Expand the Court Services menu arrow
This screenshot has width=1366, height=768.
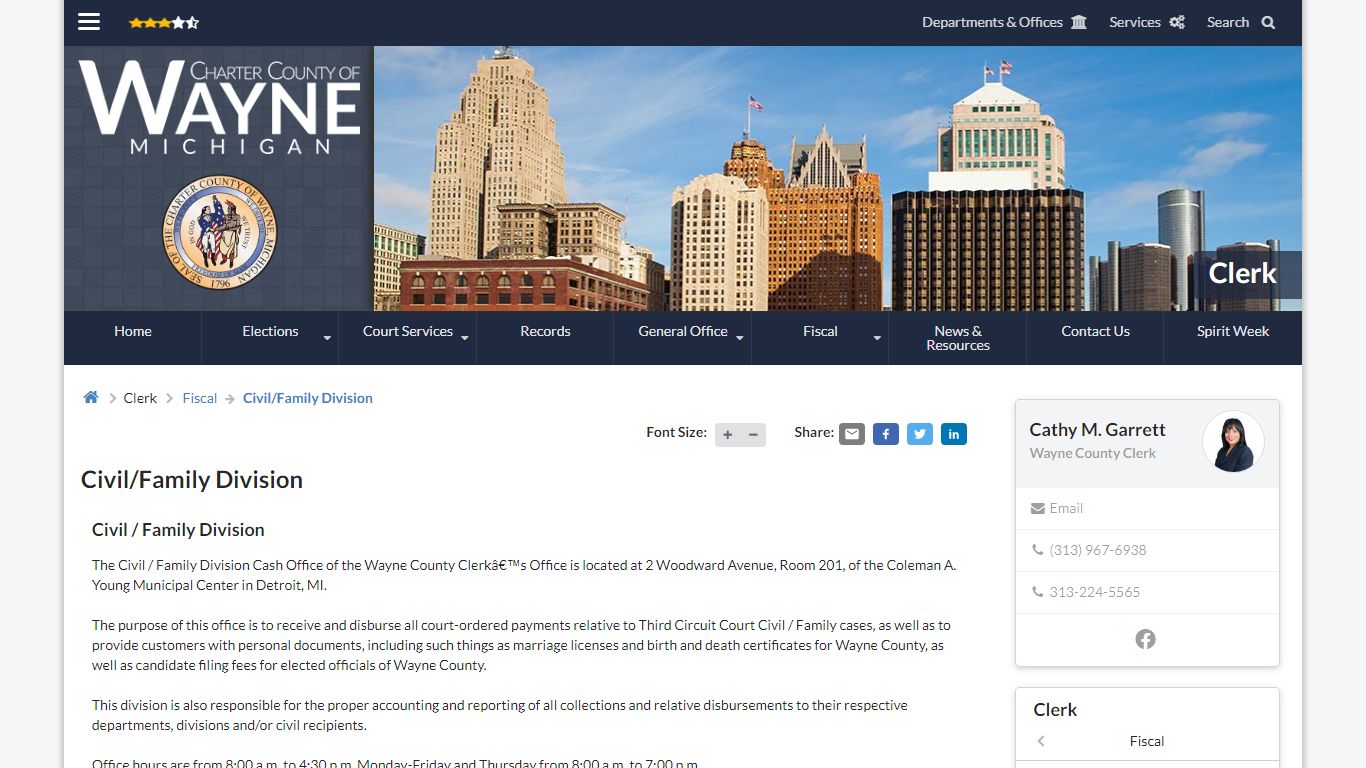point(465,338)
